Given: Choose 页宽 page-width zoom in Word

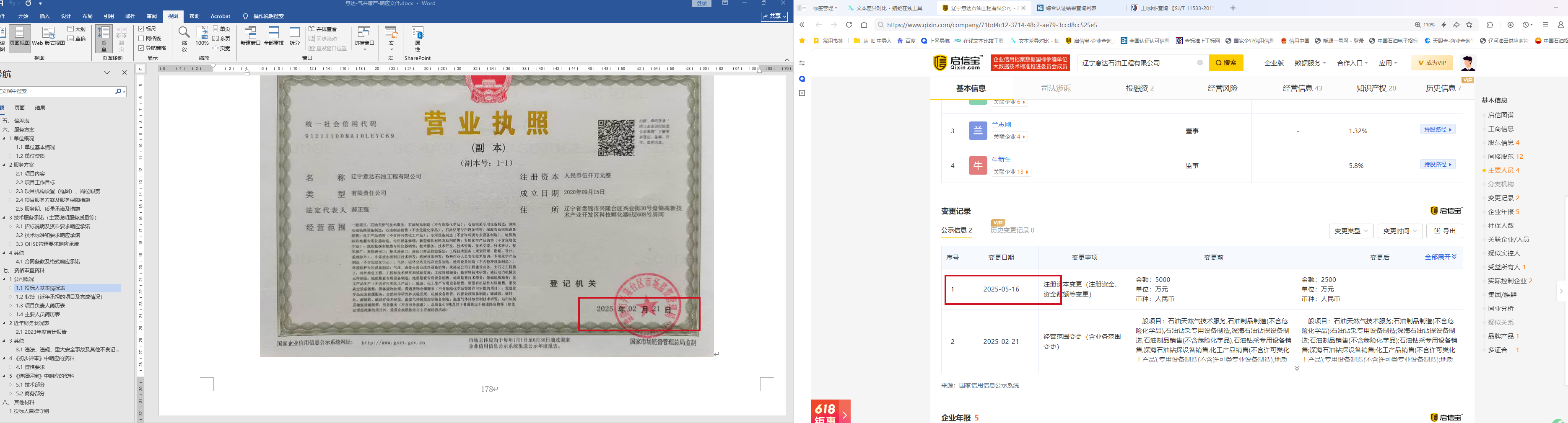Looking at the screenshot, I should coord(221,48).
